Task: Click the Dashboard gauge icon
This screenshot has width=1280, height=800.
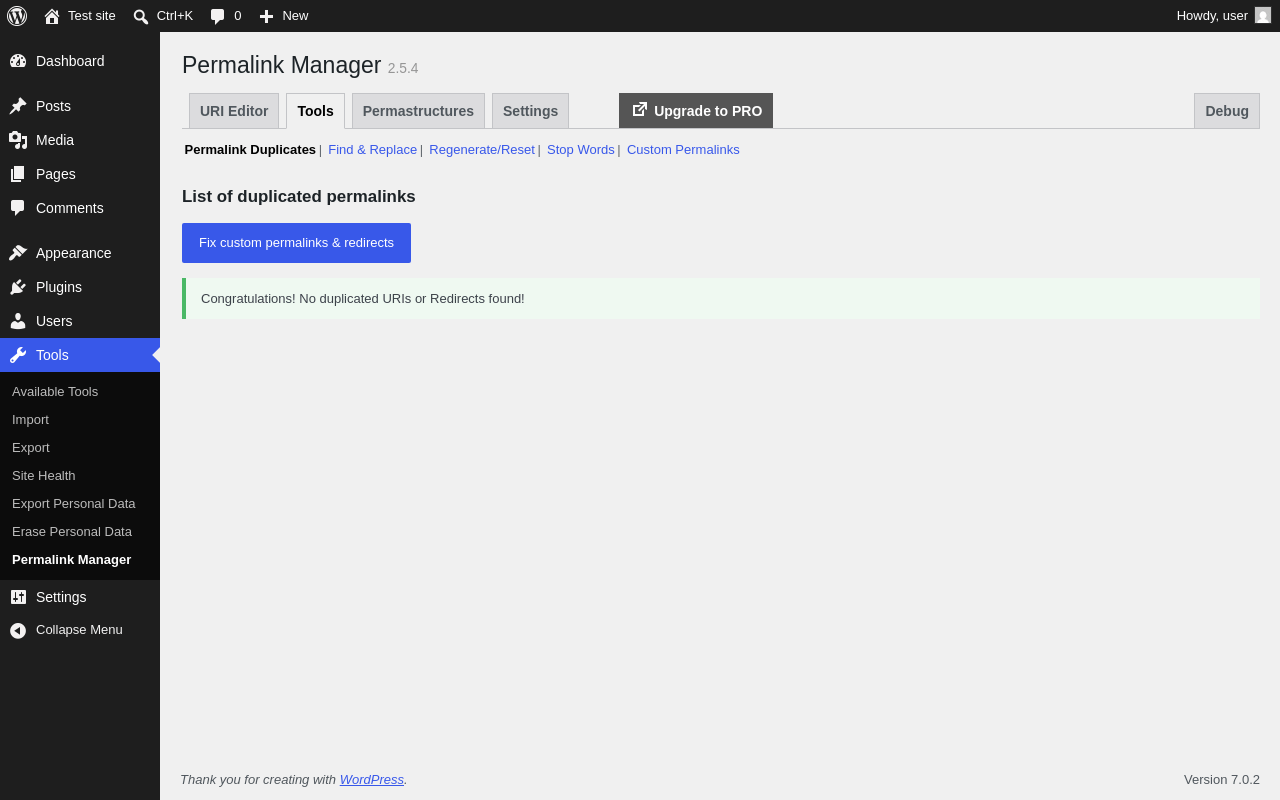Action: 18,61
